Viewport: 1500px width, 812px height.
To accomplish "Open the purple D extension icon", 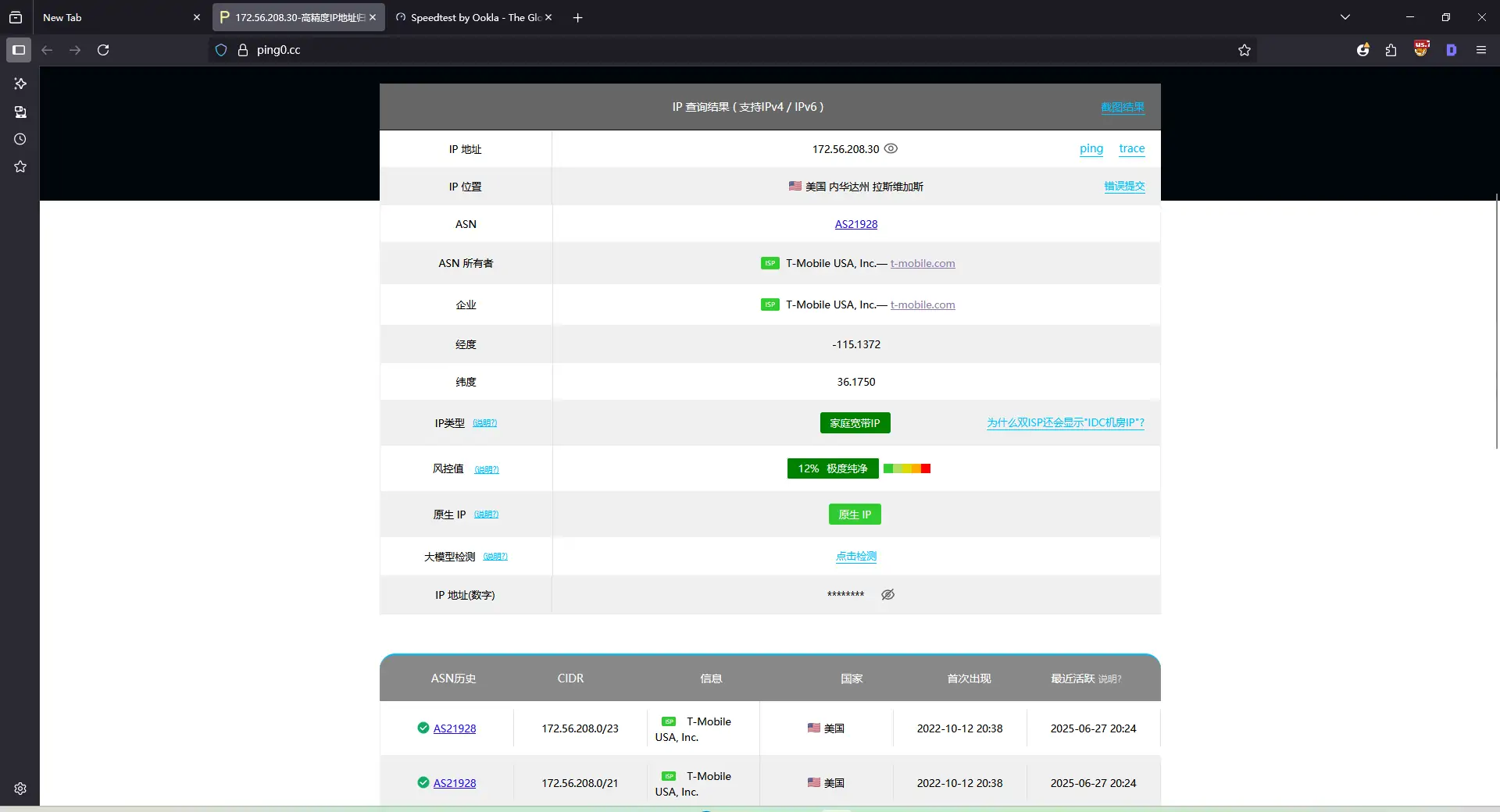I will pos(1452,50).
